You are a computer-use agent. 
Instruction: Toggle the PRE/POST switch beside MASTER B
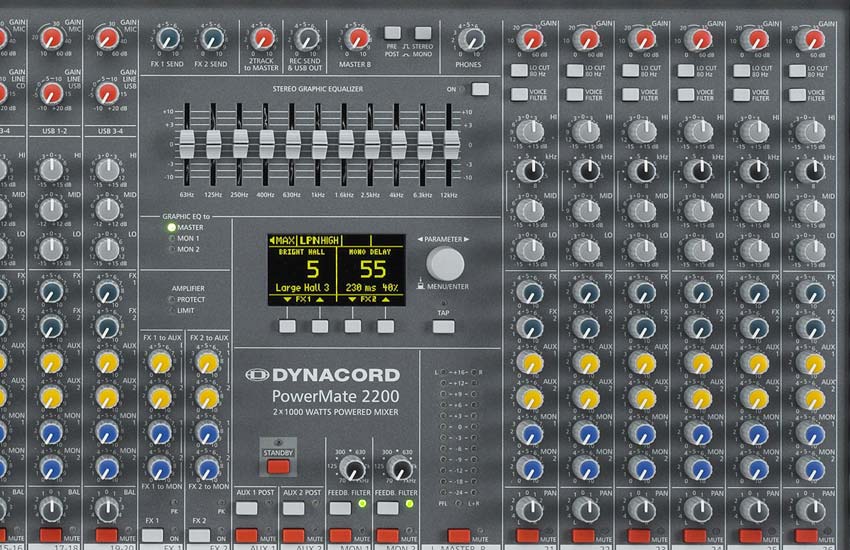(x=392, y=33)
